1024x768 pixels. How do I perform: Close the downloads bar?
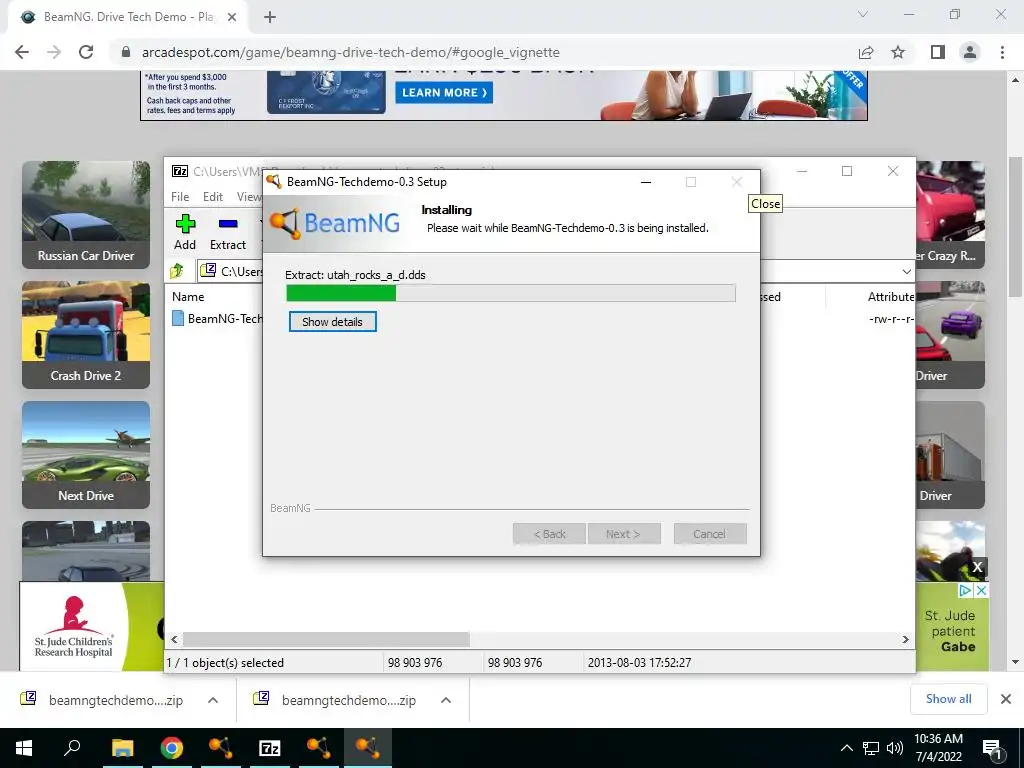pyautogui.click(x=1006, y=699)
